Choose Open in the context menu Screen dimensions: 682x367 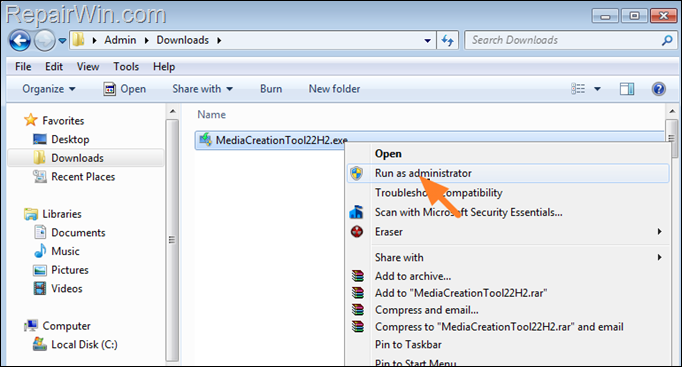click(x=388, y=153)
